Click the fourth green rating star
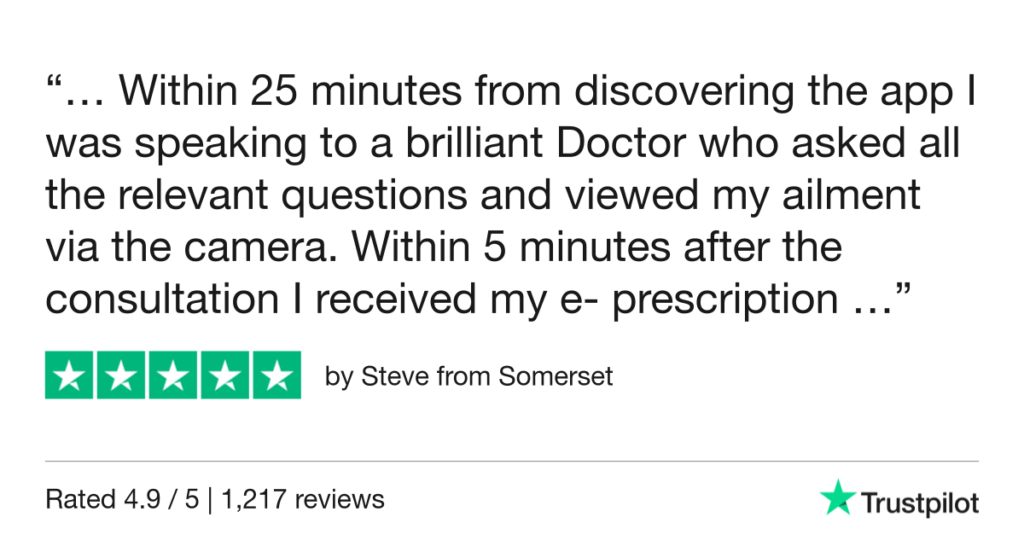This screenshot has width=1024, height=535. [224, 376]
